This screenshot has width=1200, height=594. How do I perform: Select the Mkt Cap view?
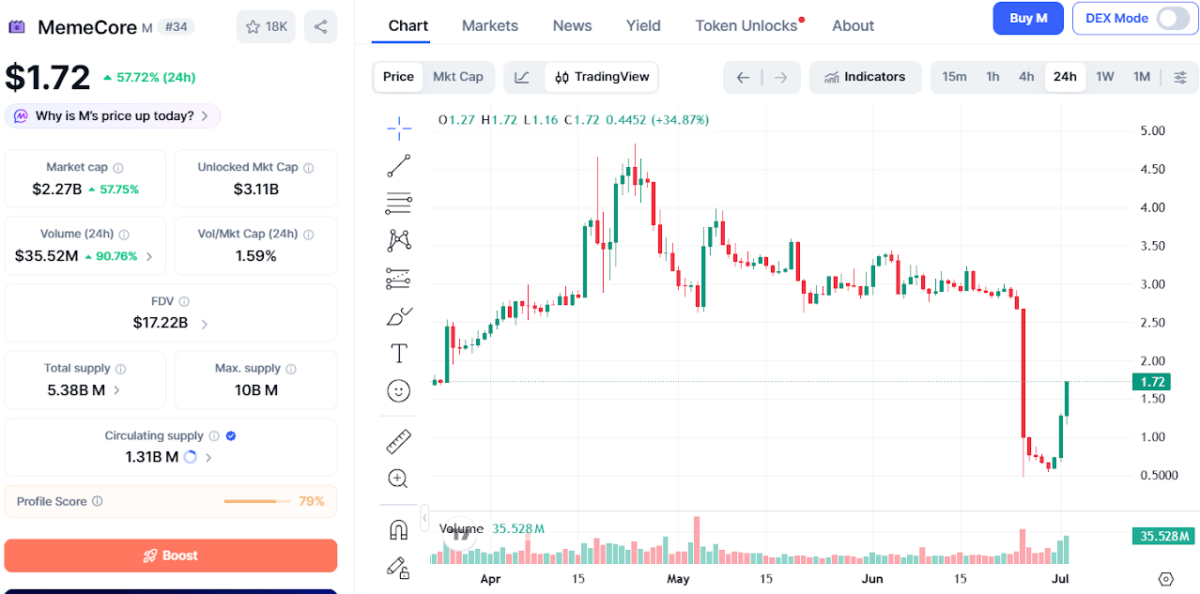click(458, 77)
